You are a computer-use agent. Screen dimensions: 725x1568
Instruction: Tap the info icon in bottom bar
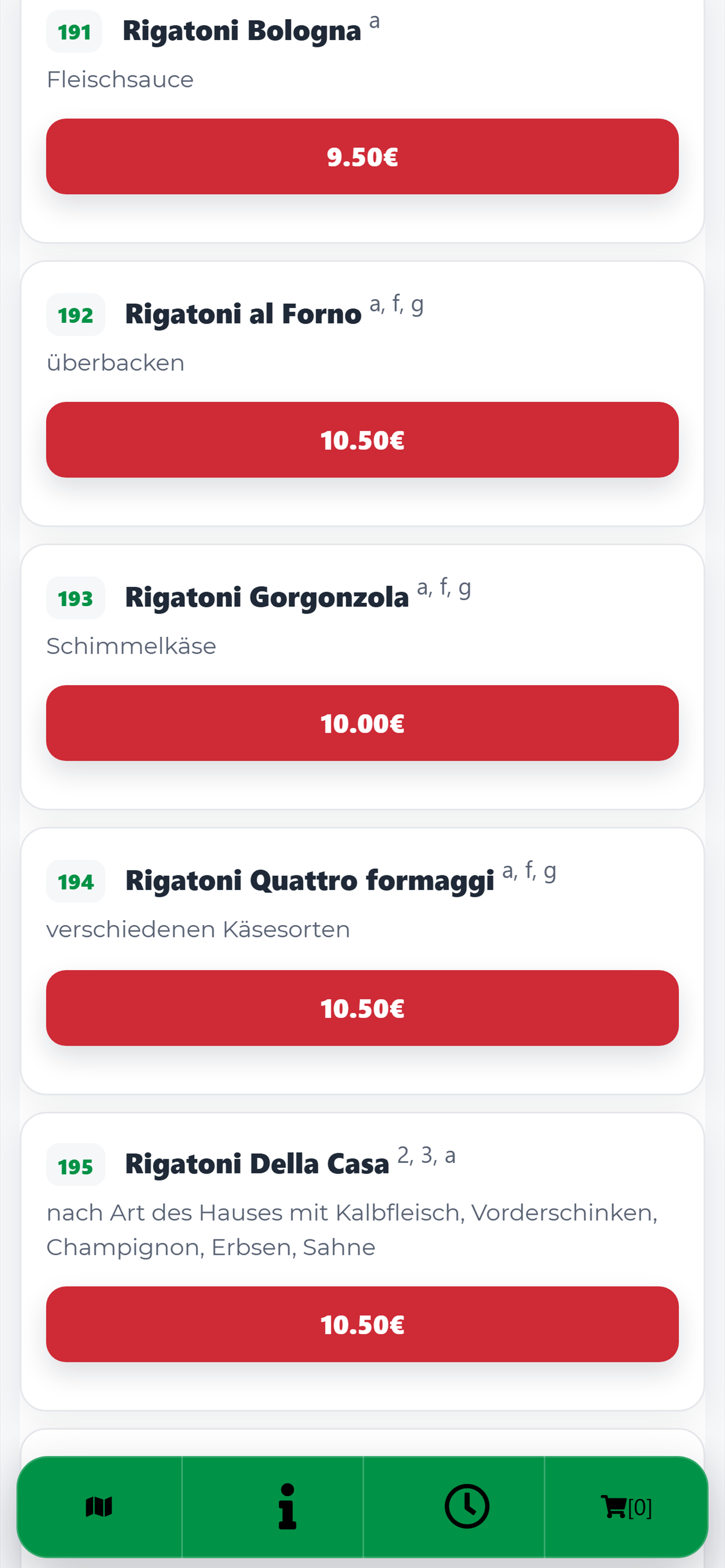tap(287, 1506)
